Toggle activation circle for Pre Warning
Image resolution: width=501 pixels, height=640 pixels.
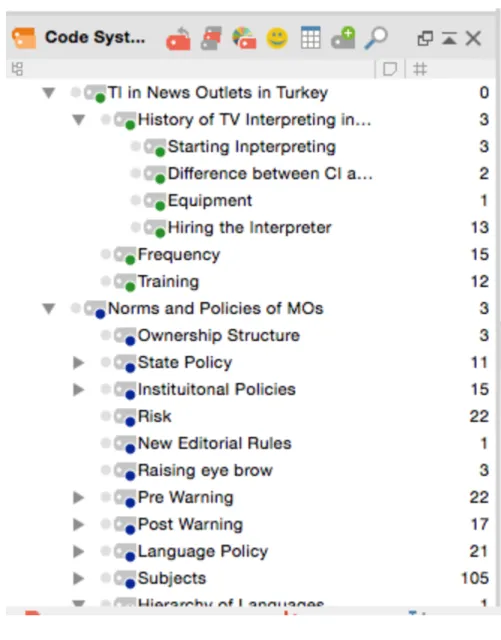pos(106,496)
